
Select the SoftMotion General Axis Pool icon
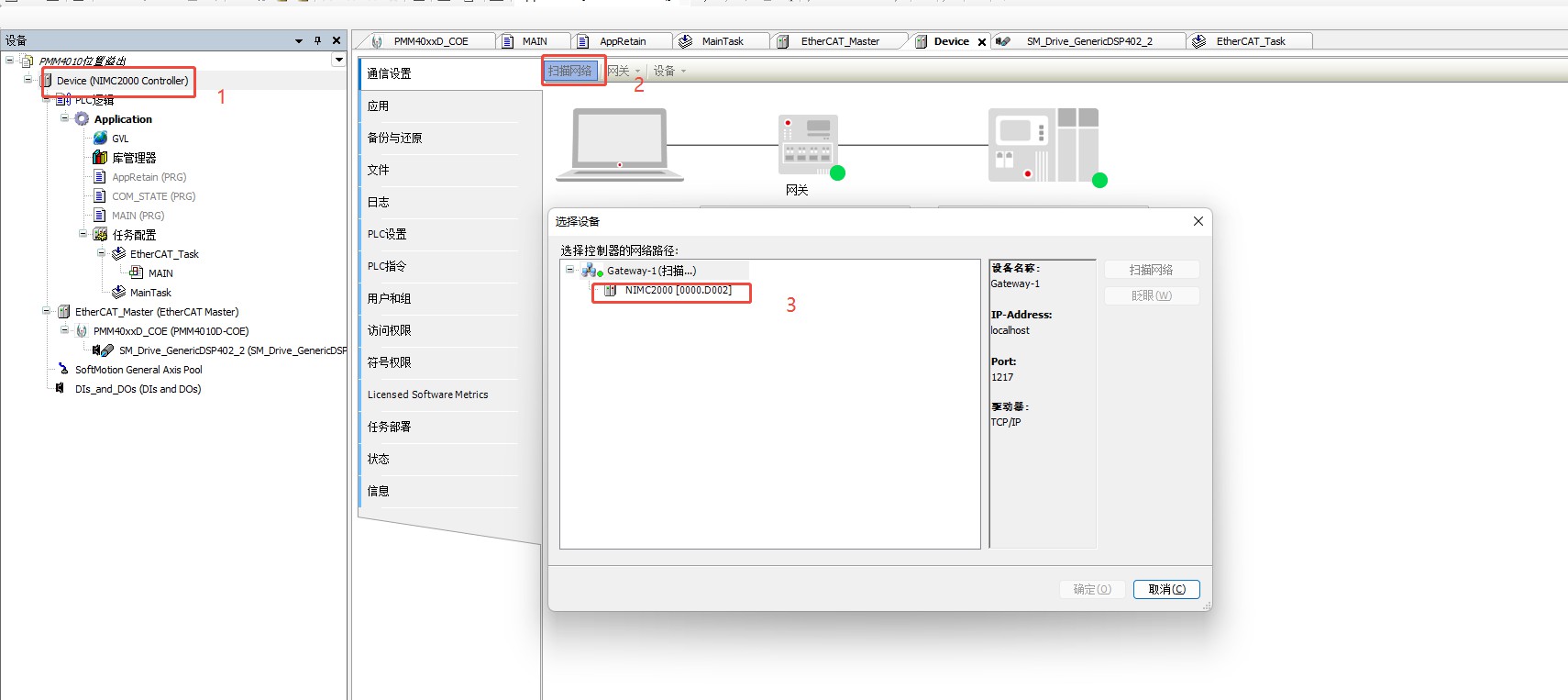(x=62, y=369)
